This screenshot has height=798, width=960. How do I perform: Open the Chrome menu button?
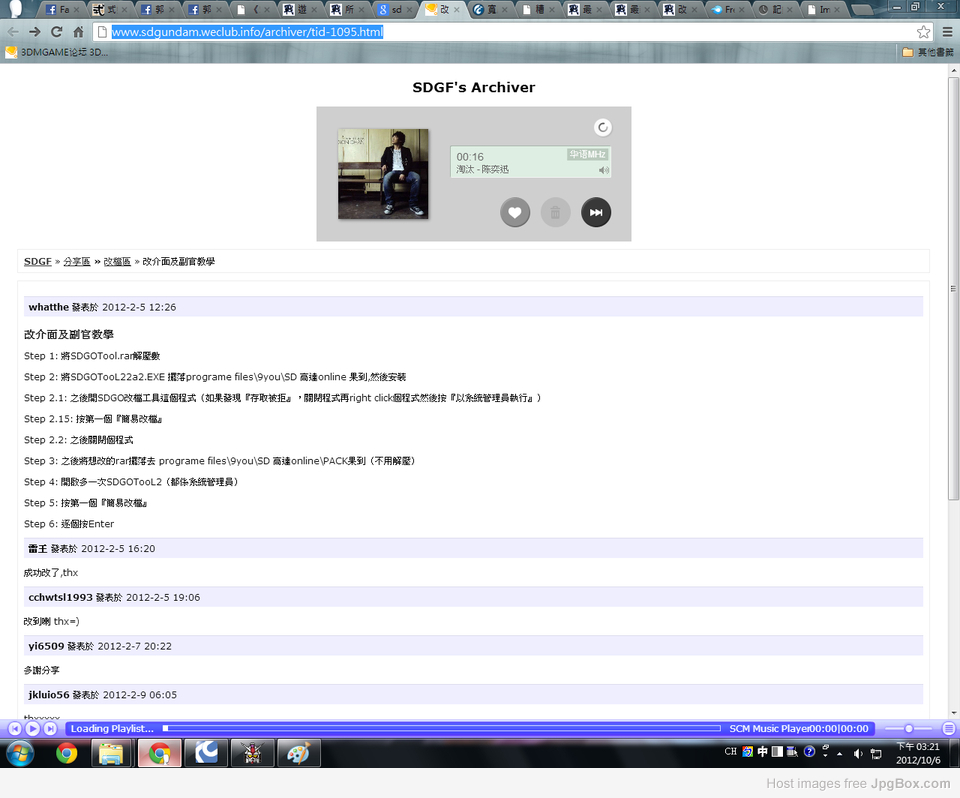pyautogui.click(x=947, y=32)
